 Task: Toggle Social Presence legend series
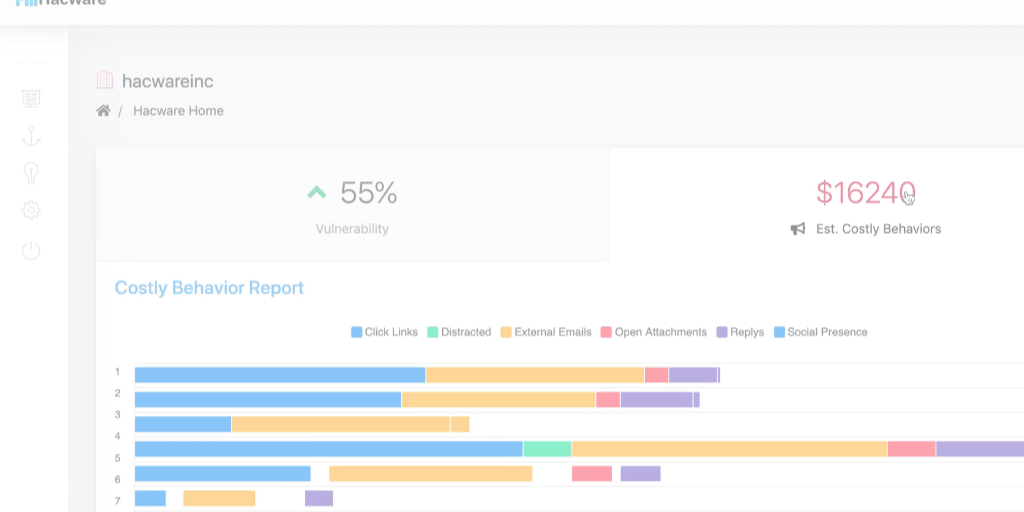pos(821,332)
